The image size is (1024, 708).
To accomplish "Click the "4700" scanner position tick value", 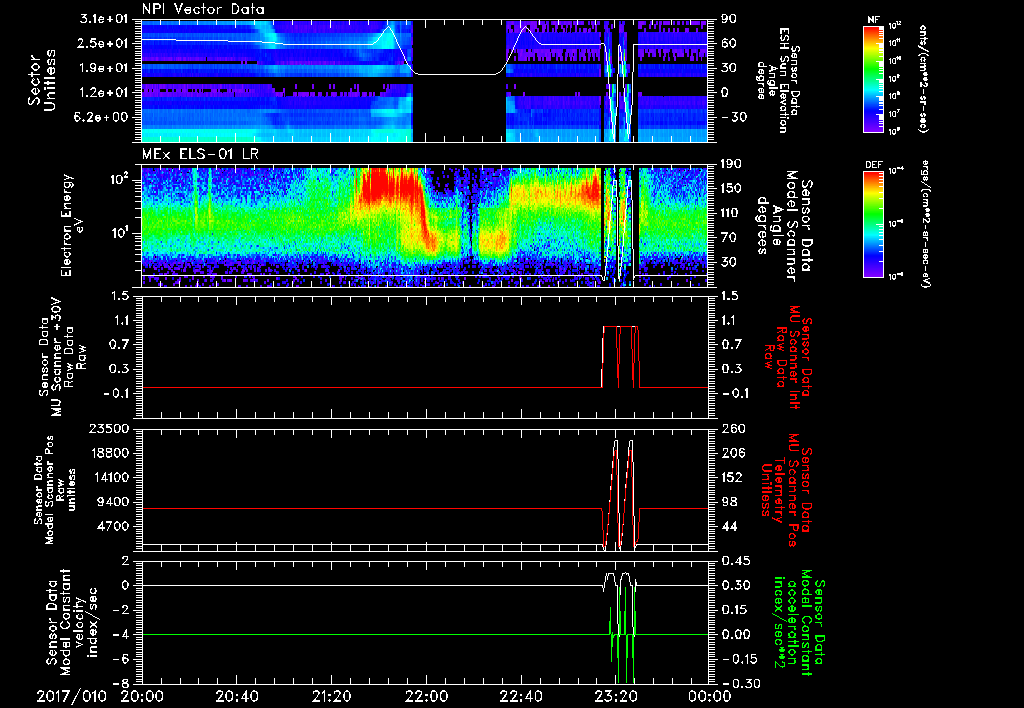I will (113, 526).
